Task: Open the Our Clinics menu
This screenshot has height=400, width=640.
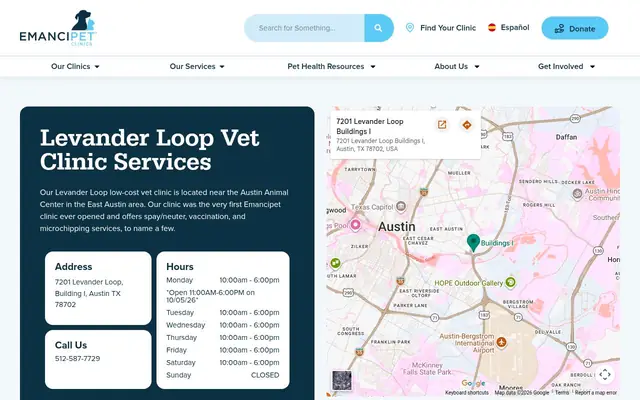Action: tap(71, 66)
